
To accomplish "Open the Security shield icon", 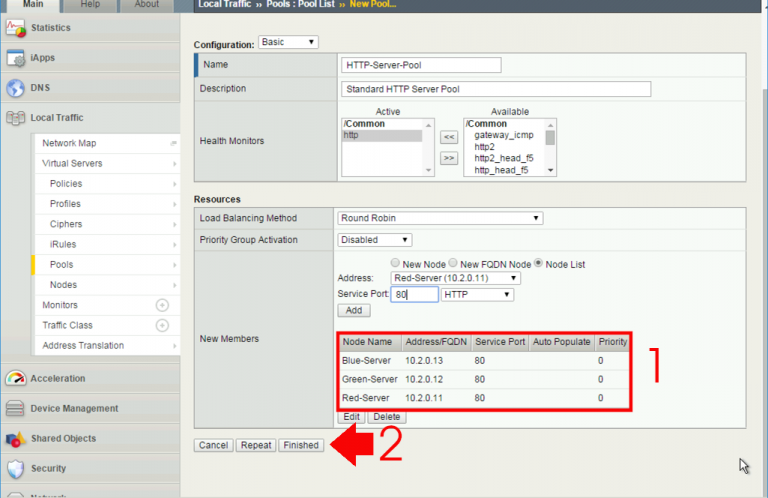I will coord(16,469).
